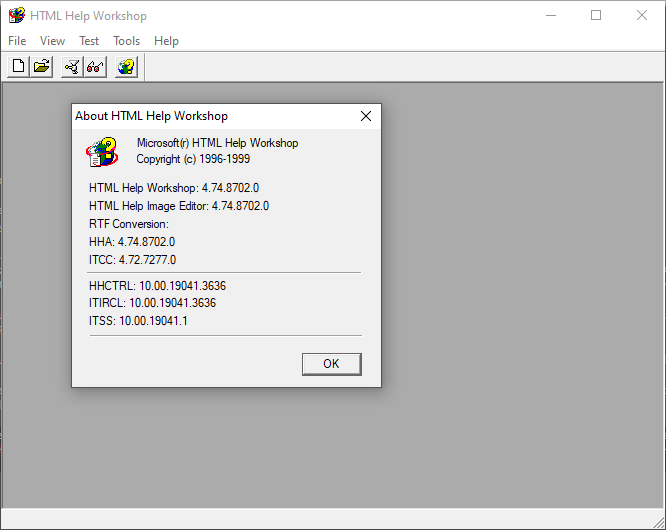Image resolution: width=666 pixels, height=530 pixels.
Task: Open the Test menu
Action: [x=89, y=41]
